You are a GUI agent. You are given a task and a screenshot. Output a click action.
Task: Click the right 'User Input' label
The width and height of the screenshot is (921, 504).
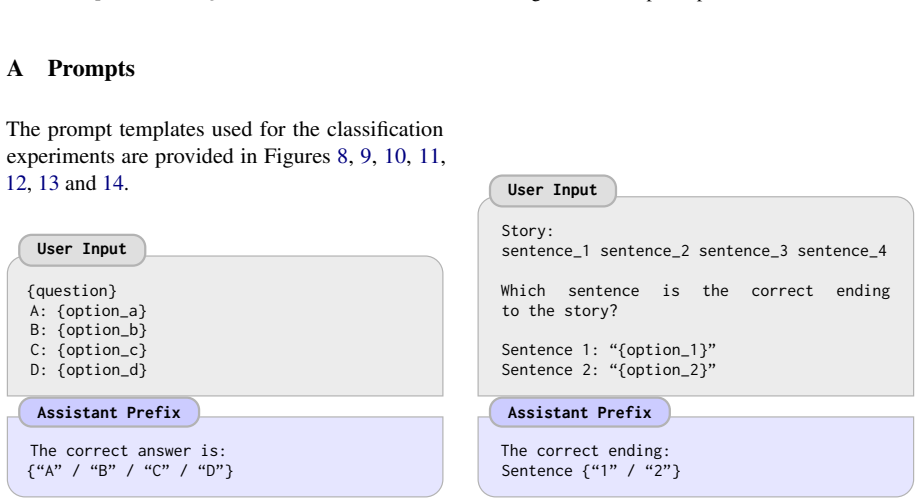click(552, 190)
